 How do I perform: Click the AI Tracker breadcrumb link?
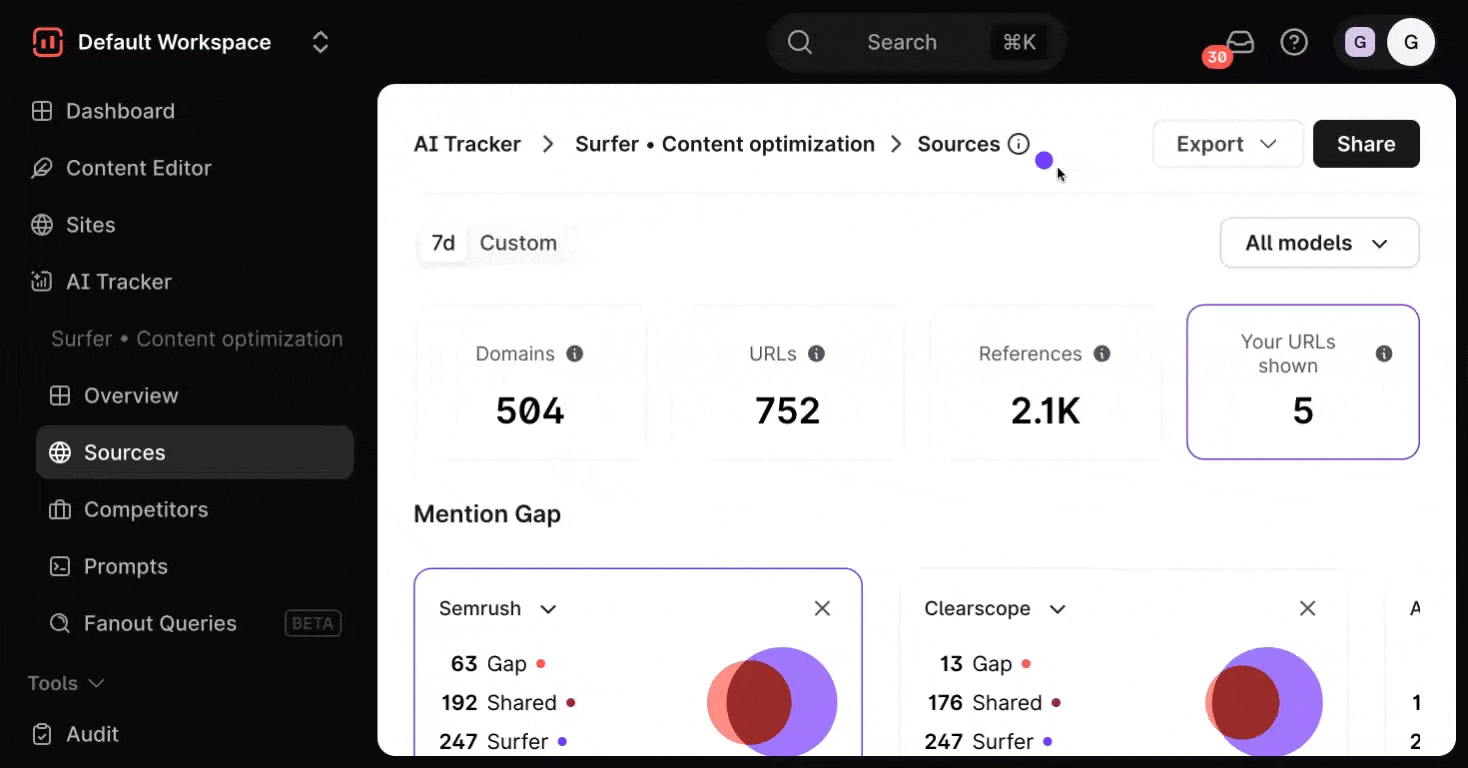coord(467,144)
